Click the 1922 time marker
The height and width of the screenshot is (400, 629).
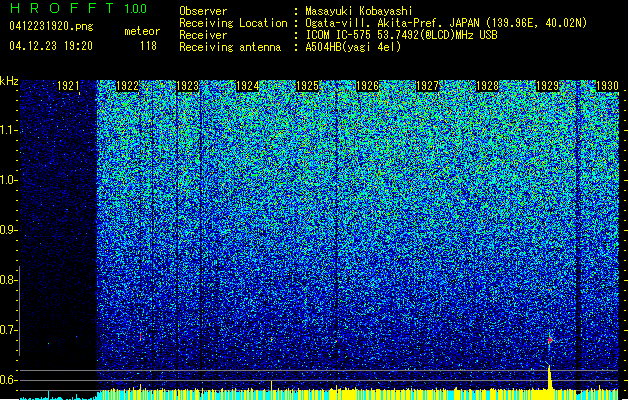(128, 86)
